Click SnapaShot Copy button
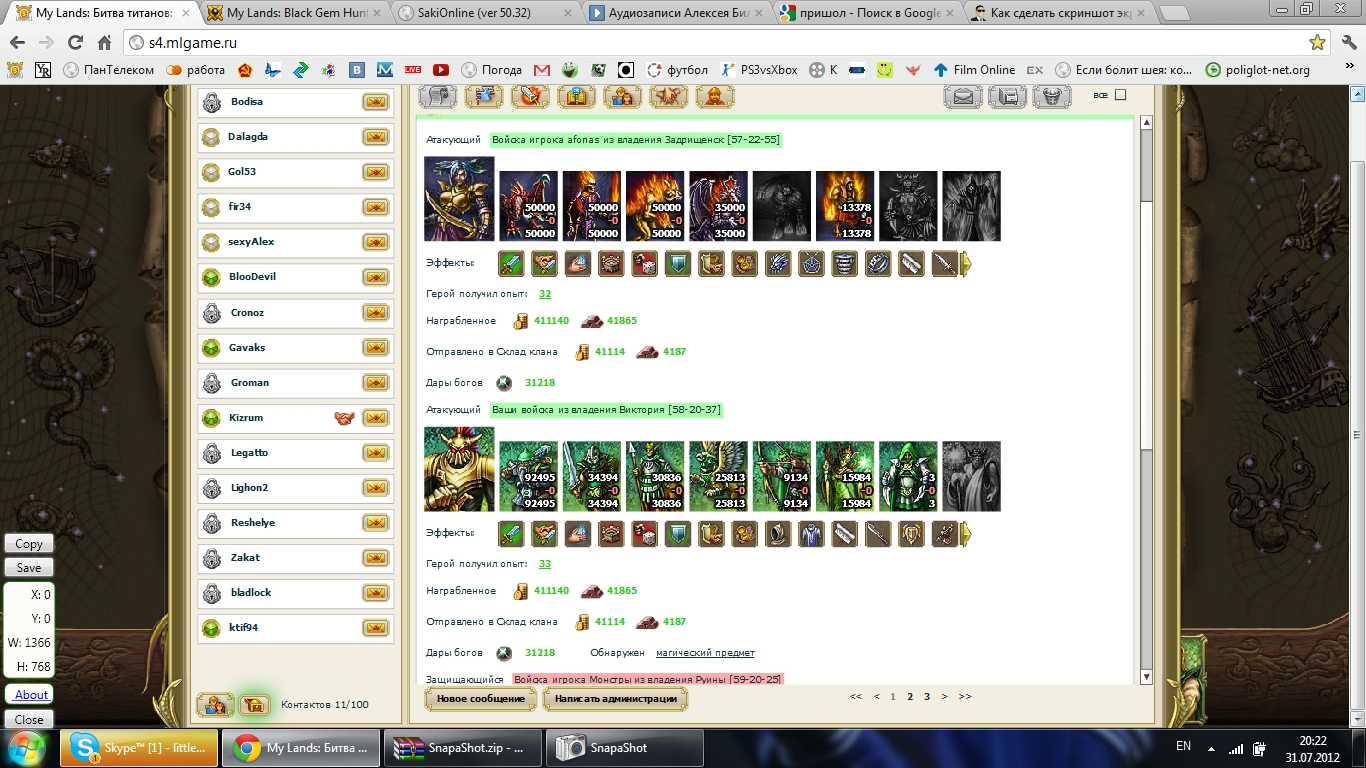The width and height of the screenshot is (1366, 768). 29,544
